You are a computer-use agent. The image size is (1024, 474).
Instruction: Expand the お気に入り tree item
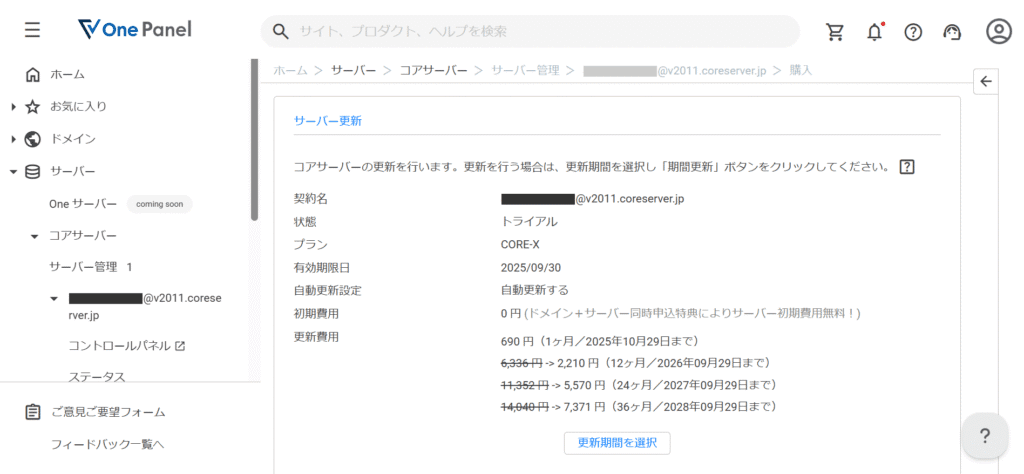tap(13, 107)
